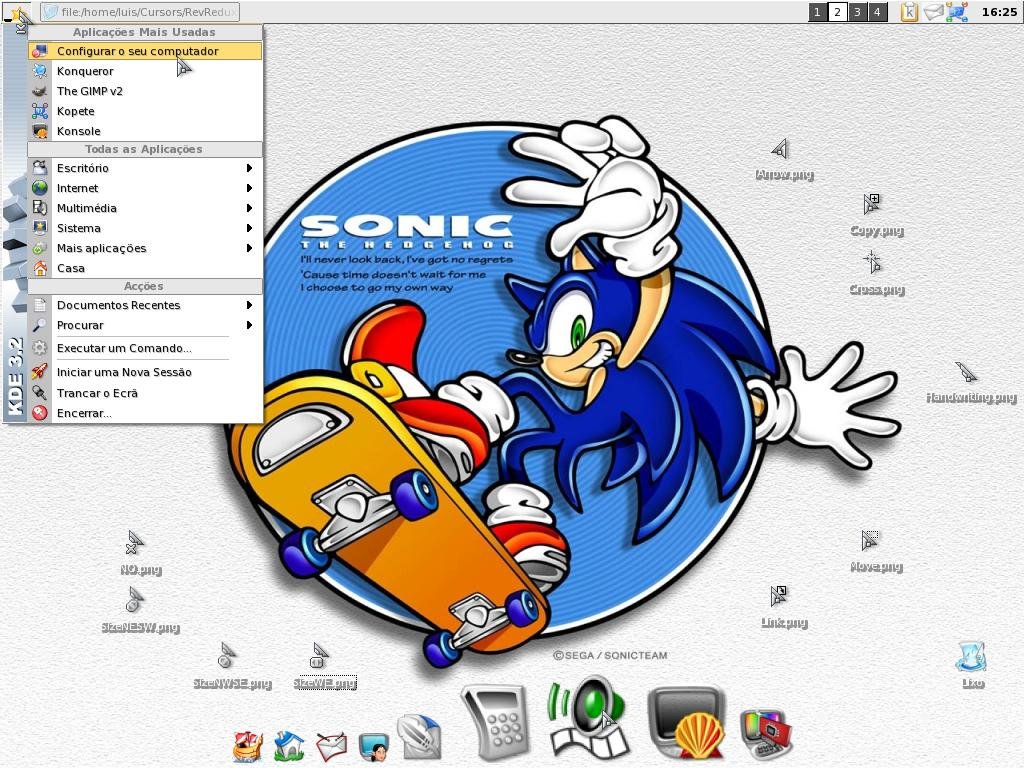
Task: Expand the Sistema submenu arrow
Action: pyautogui.click(x=249, y=228)
